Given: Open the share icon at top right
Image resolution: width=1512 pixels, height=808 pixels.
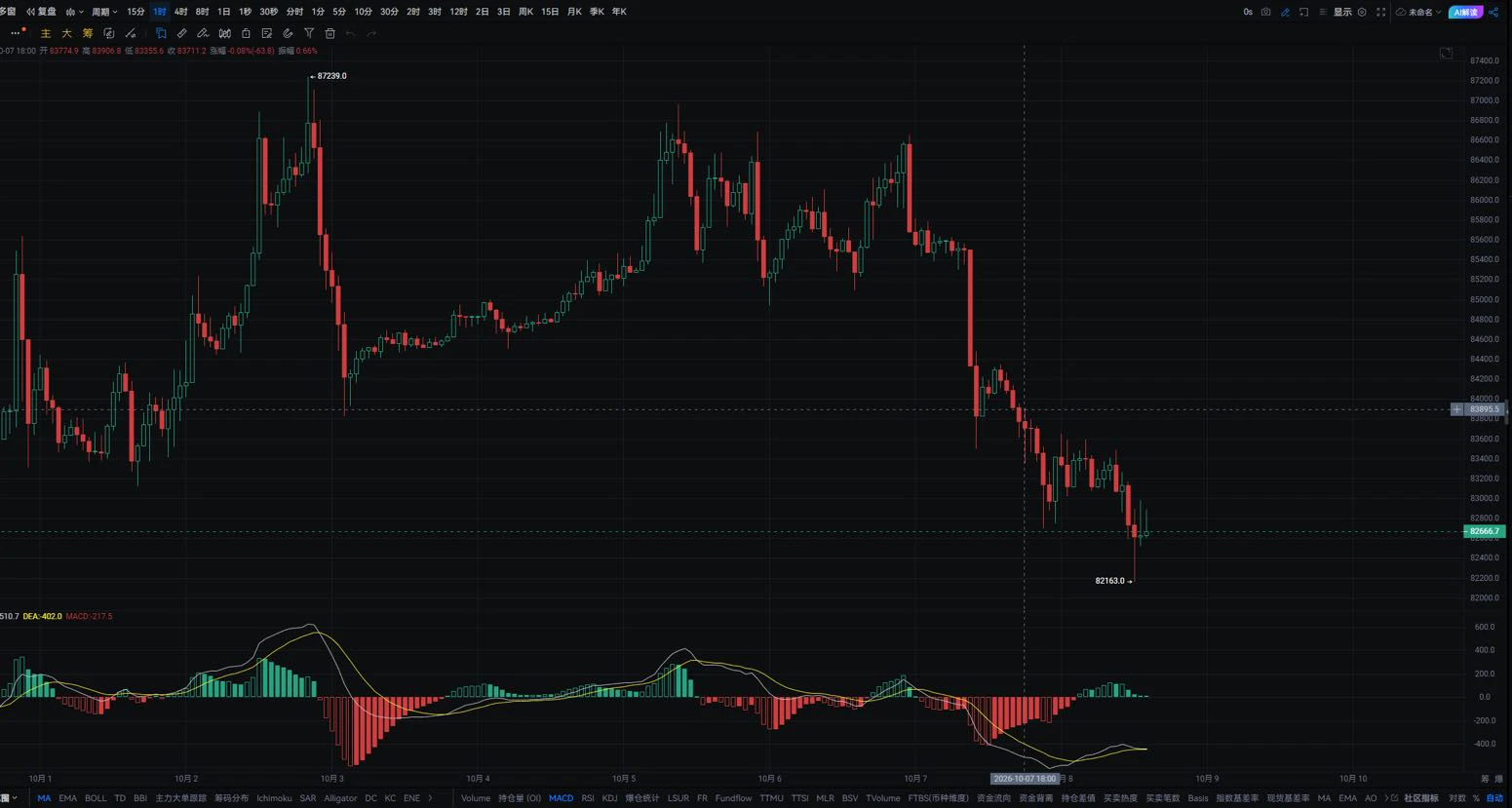Looking at the screenshot, I should click(x=1493, y=12).
